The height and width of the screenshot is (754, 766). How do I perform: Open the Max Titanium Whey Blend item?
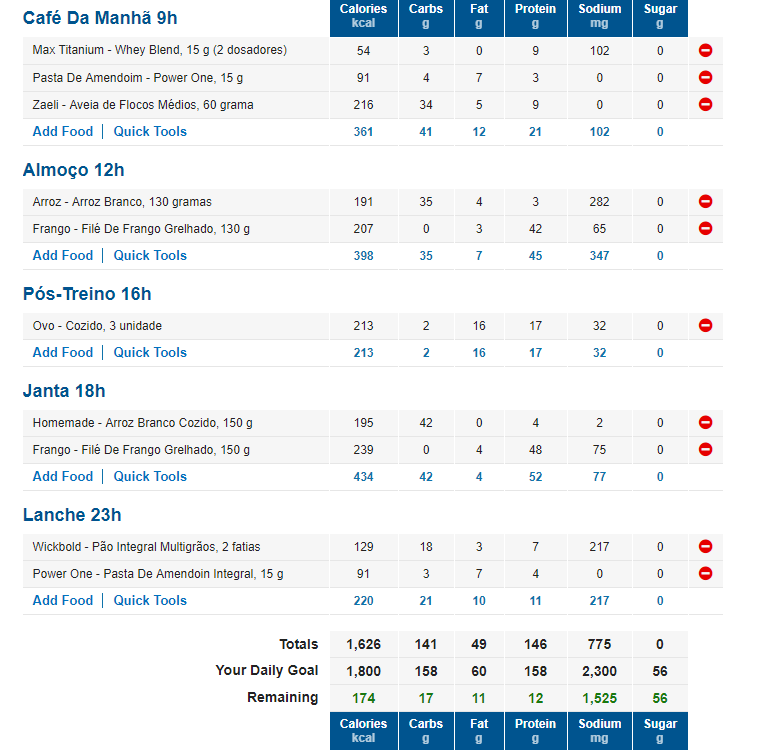[160, 50]
